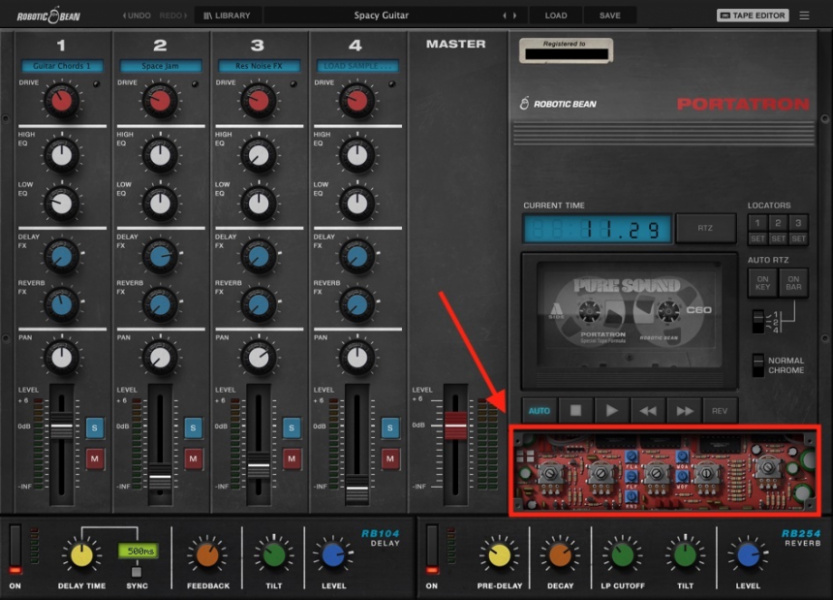Solo channel 2
Screen dimensions: 833x600
193,427
